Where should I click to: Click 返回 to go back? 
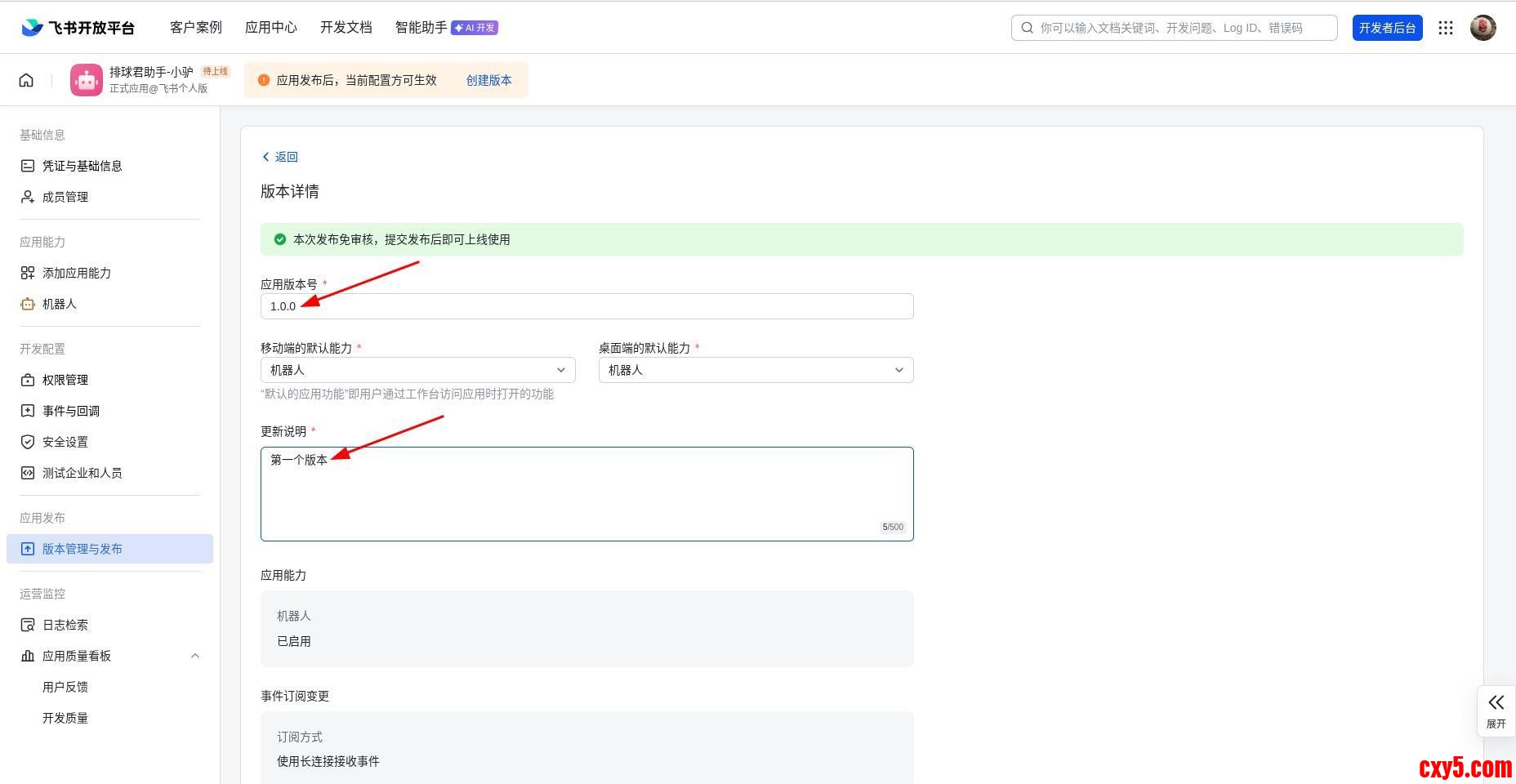pyautogui.click(x=280, y=157)
